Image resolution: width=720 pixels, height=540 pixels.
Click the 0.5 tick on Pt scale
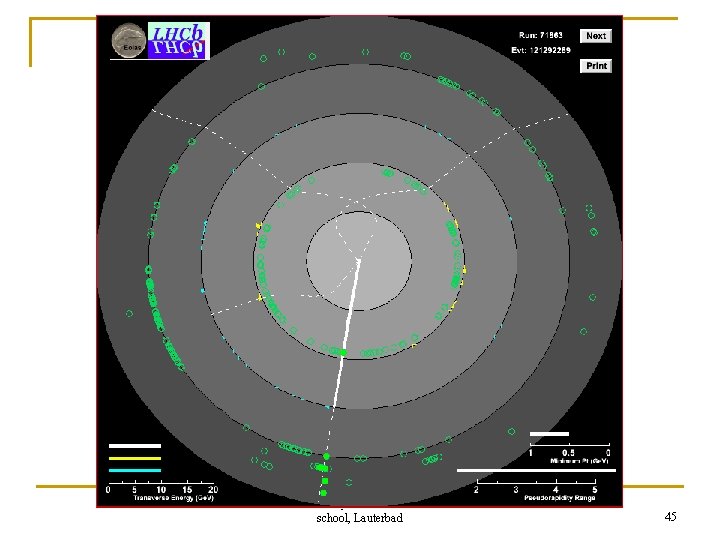(x=568, y=453)
